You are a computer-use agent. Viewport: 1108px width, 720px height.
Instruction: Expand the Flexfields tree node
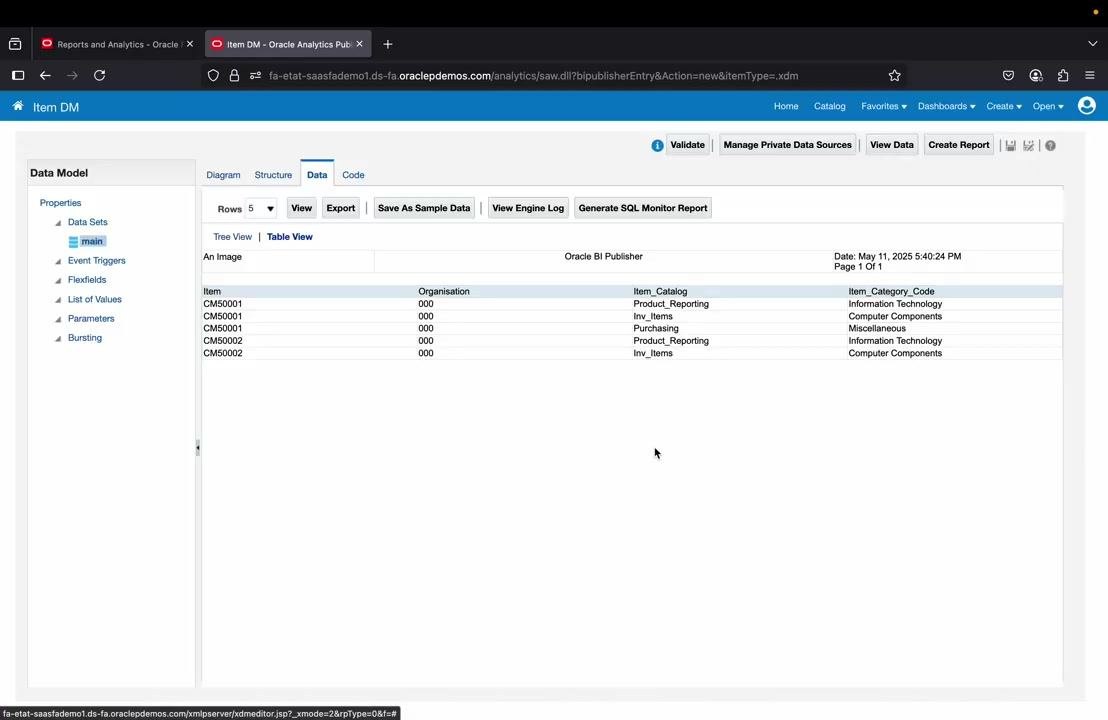pyautogui.click(x=58, y=281)
